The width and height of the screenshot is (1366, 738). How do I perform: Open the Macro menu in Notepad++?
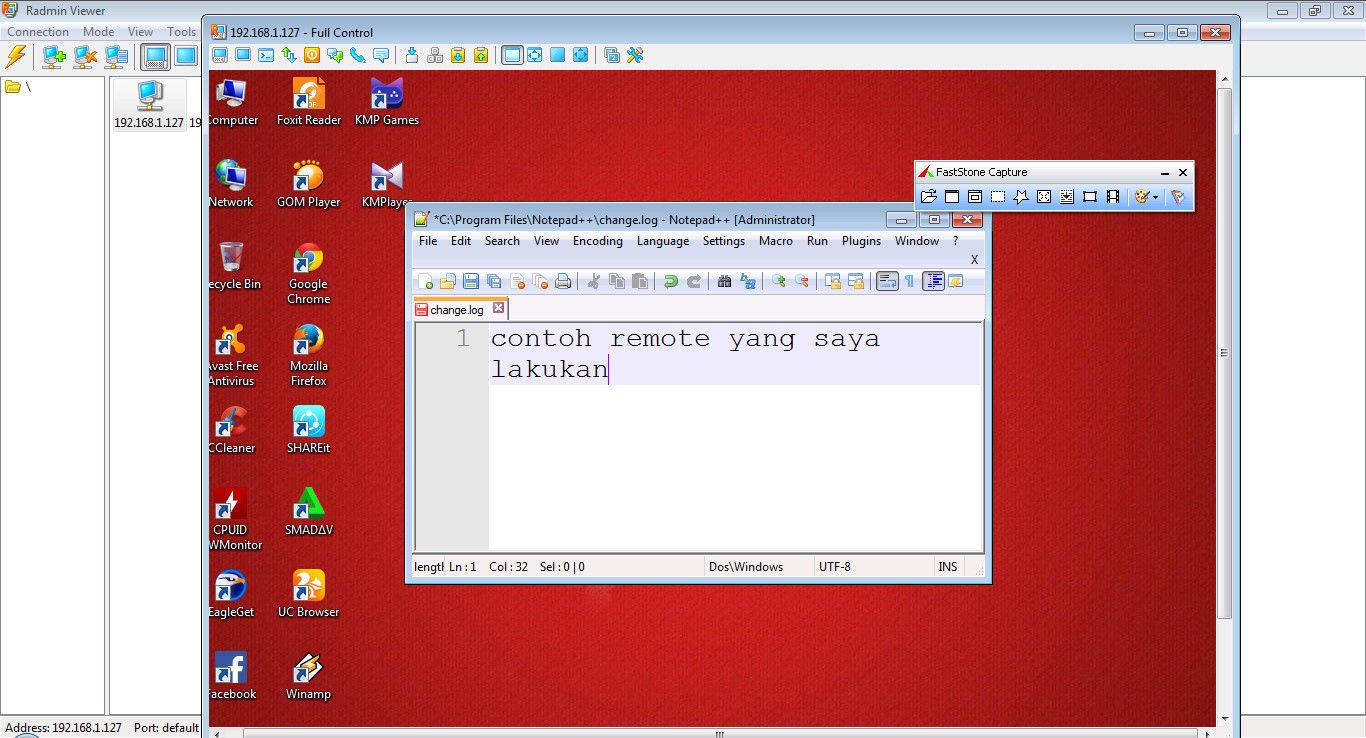(x=776, y=241)
